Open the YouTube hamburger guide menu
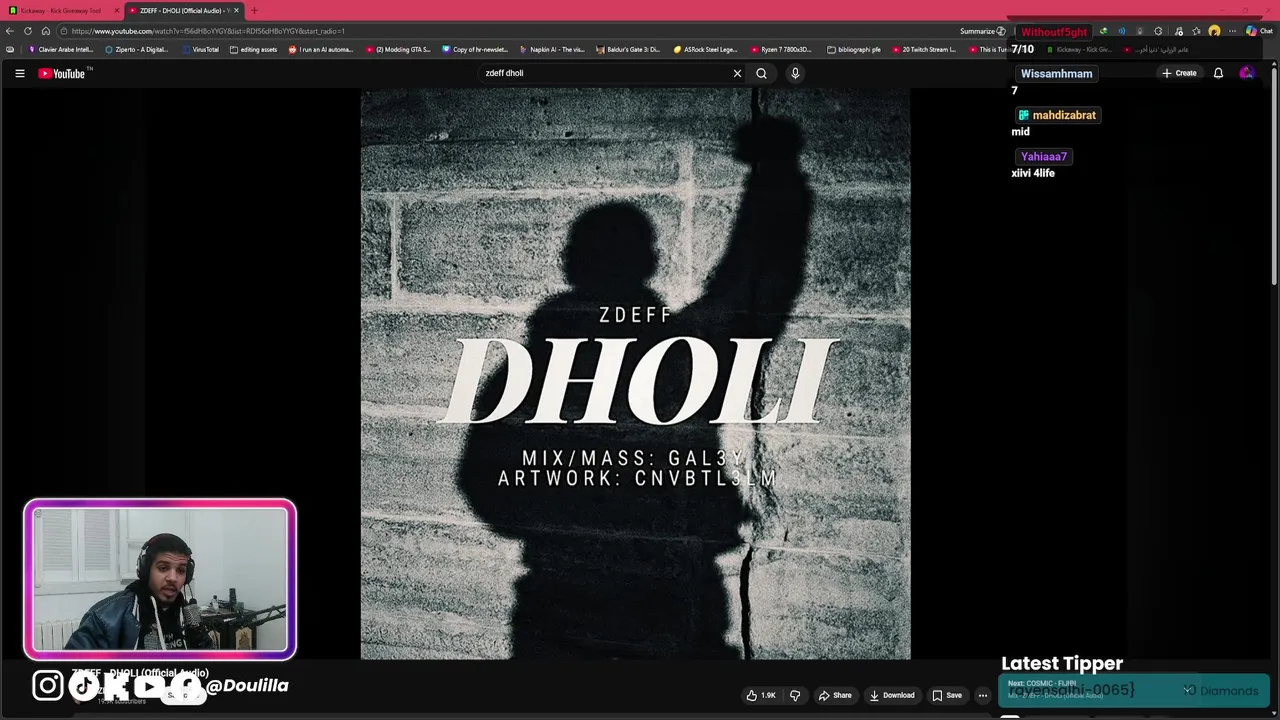Image resolution: width=1280 pixels, height=720 pixels. click(x=19, y=73)
